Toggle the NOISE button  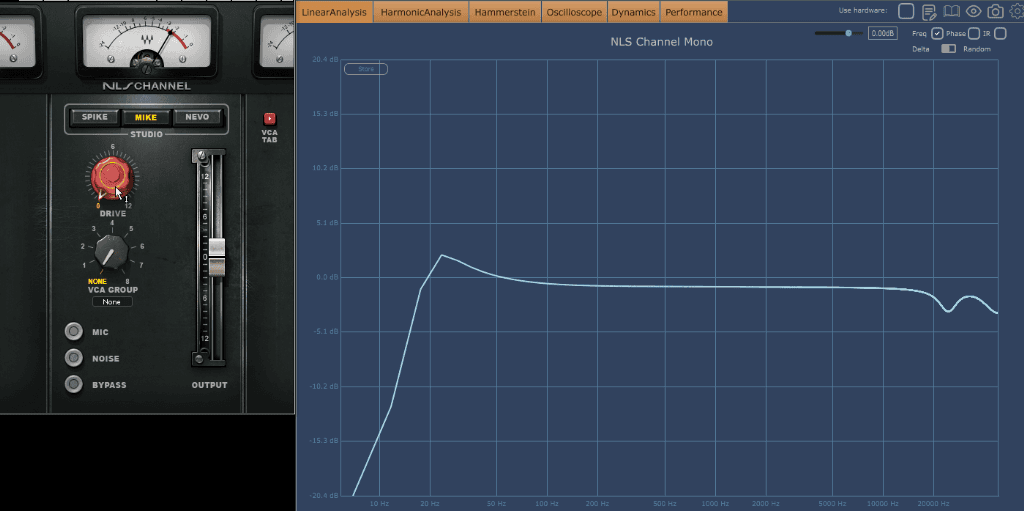74,358
